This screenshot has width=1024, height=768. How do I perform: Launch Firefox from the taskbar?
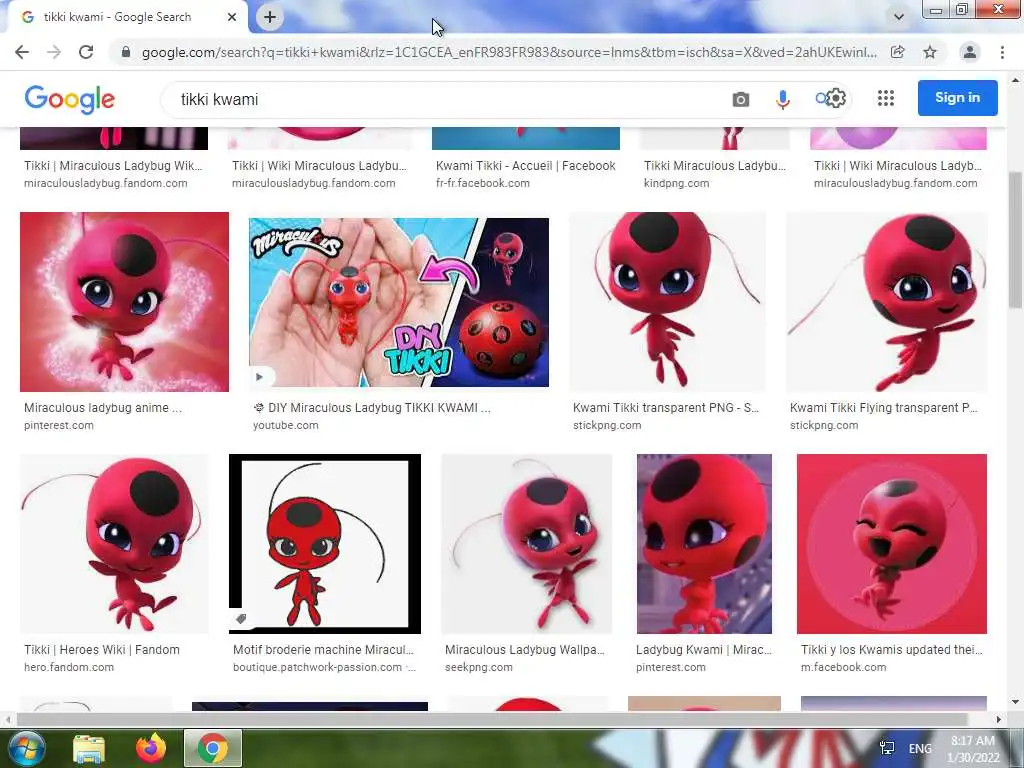click(151, 748)
